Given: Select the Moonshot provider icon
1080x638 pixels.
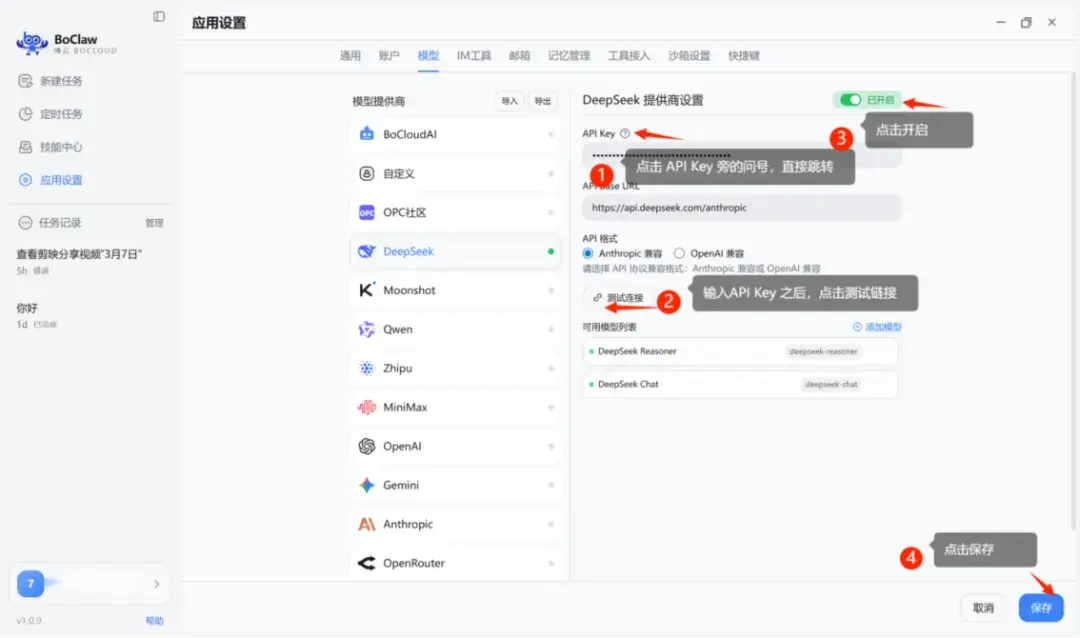Looking at the screenshot, I should [x=366, y=290].
